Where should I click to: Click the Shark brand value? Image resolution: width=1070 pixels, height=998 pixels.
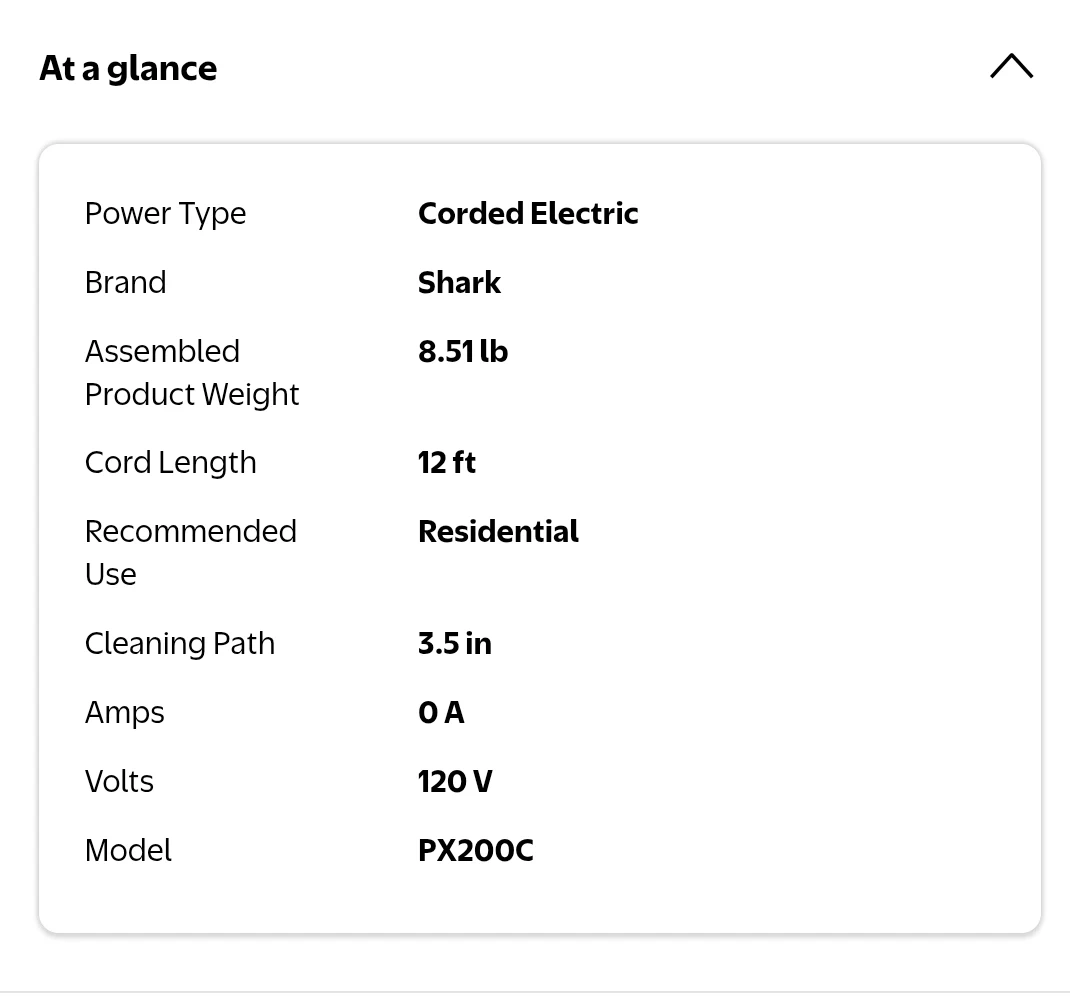pyautogui.click(x=459, y=282)
